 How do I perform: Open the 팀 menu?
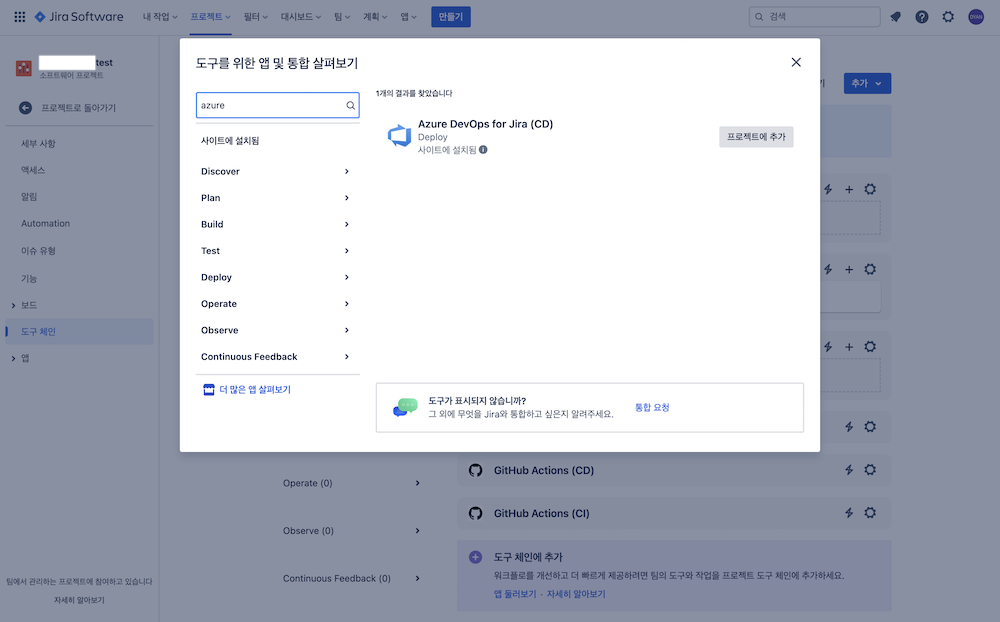coord(342,17)
